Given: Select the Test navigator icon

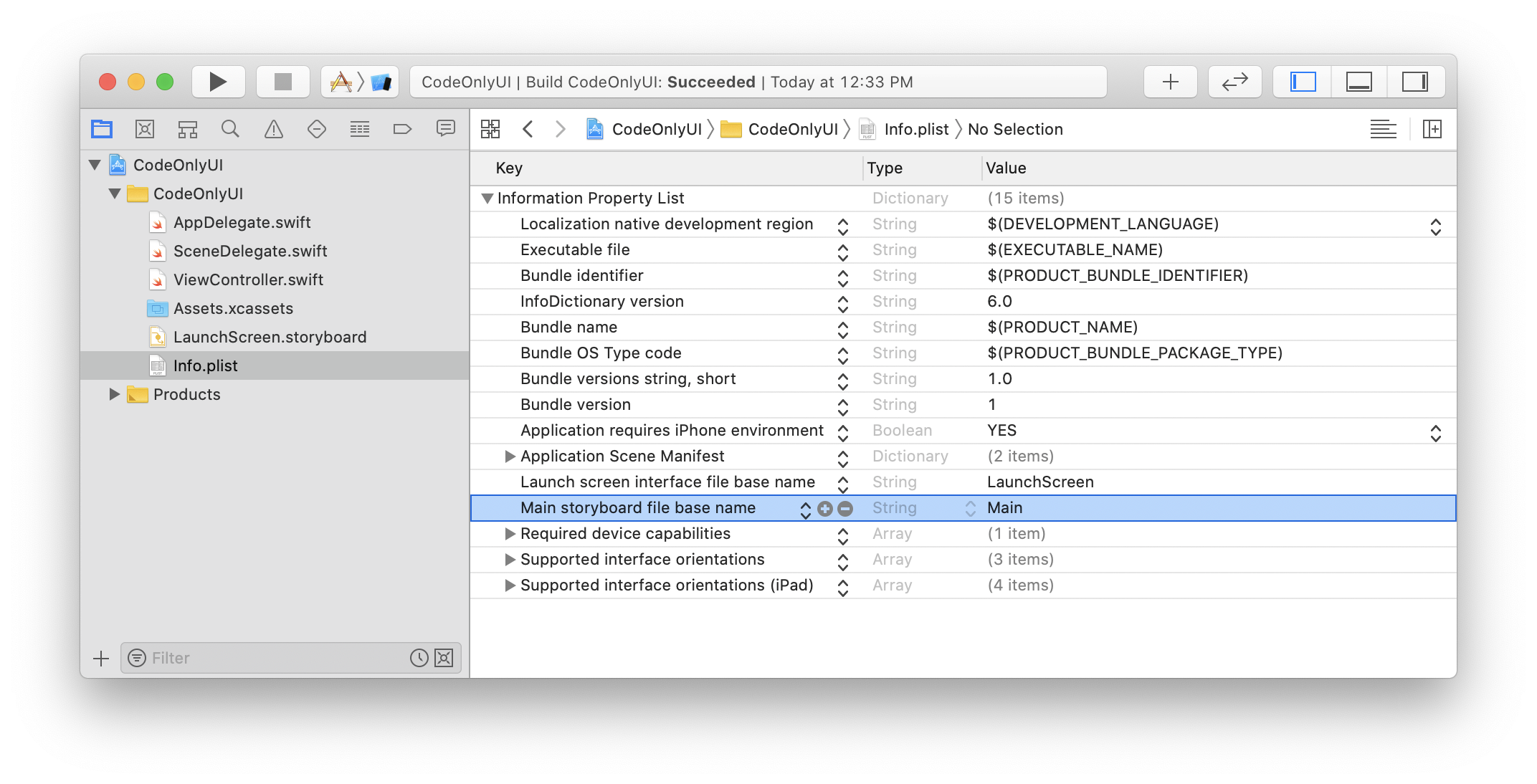Looking at the screenshot, I should pos(315,130).
